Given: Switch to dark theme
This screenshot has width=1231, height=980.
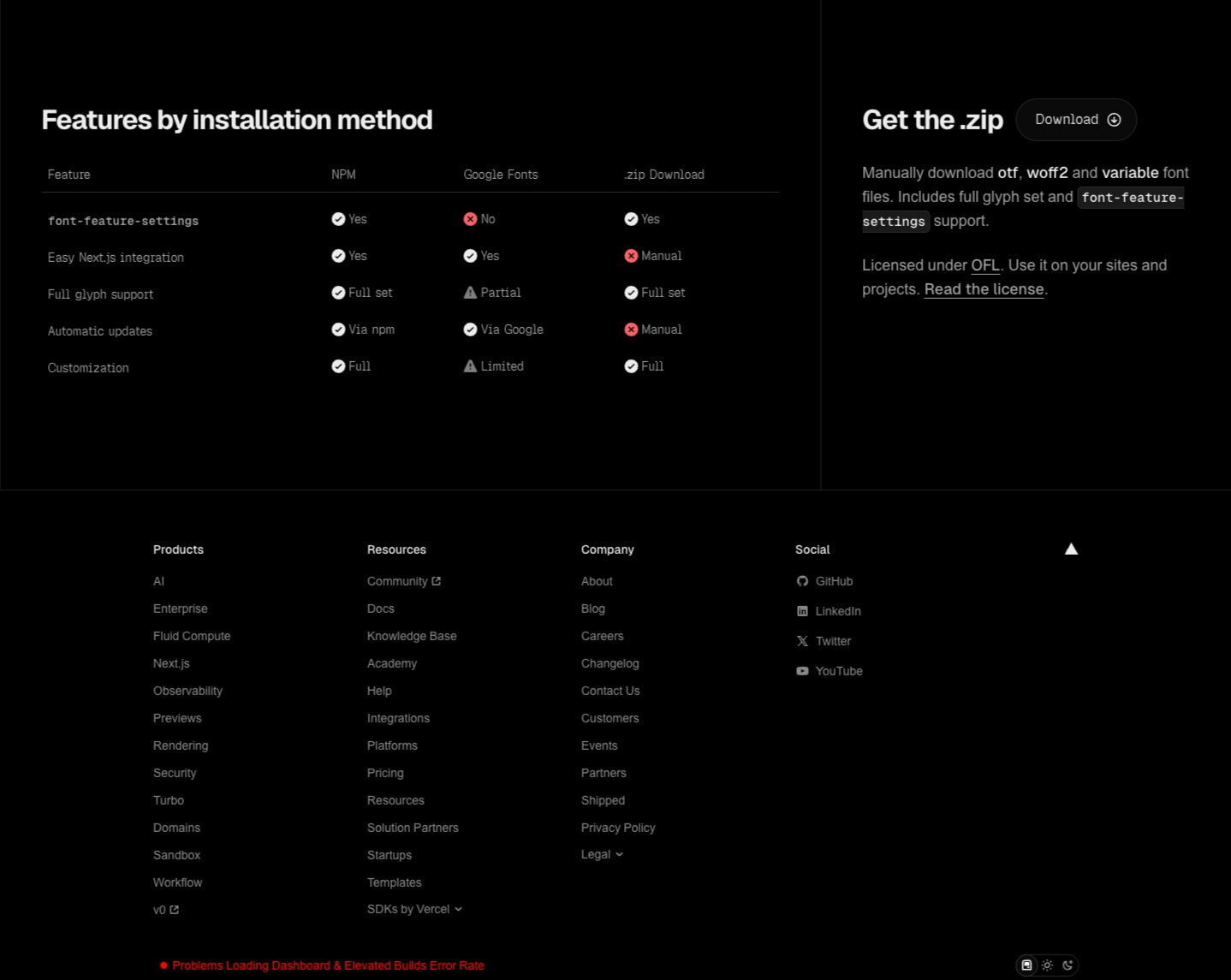Looking at the screenshot, I should point(1067,965).
